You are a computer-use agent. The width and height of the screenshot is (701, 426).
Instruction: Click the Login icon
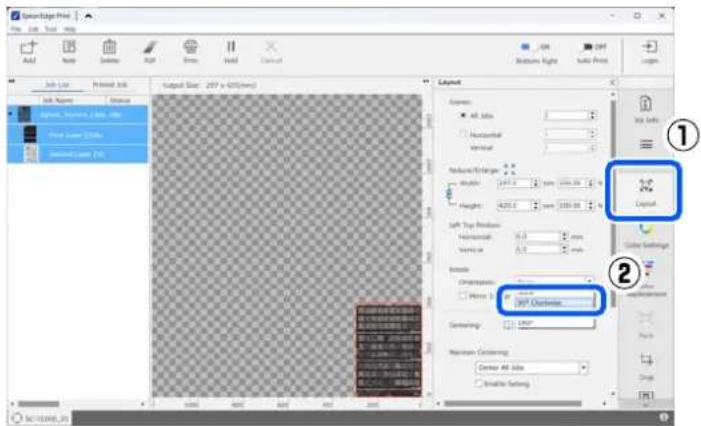(x=649, y=46)
